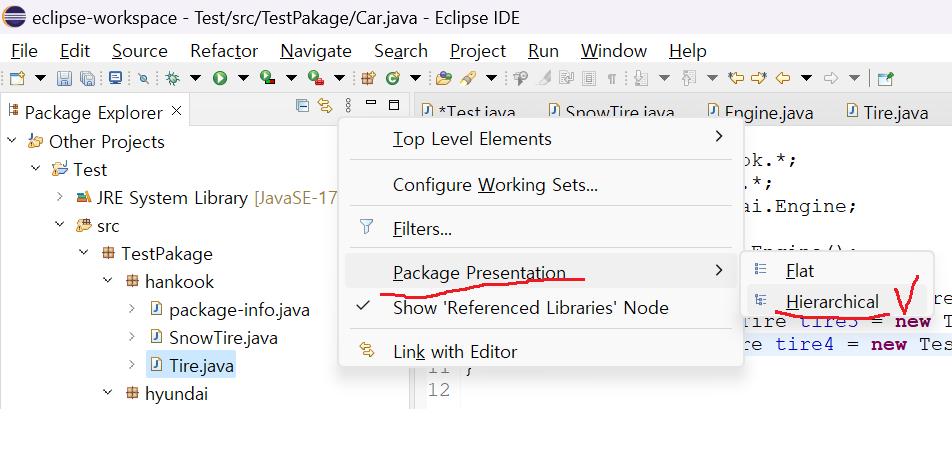Click the Back navigation arrow icon
Viewport: 952px width, 449px height.
click(783, 78)
